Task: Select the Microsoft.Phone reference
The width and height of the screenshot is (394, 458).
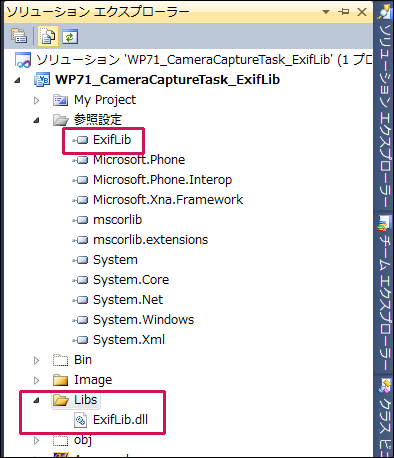Action: (139, 160)
